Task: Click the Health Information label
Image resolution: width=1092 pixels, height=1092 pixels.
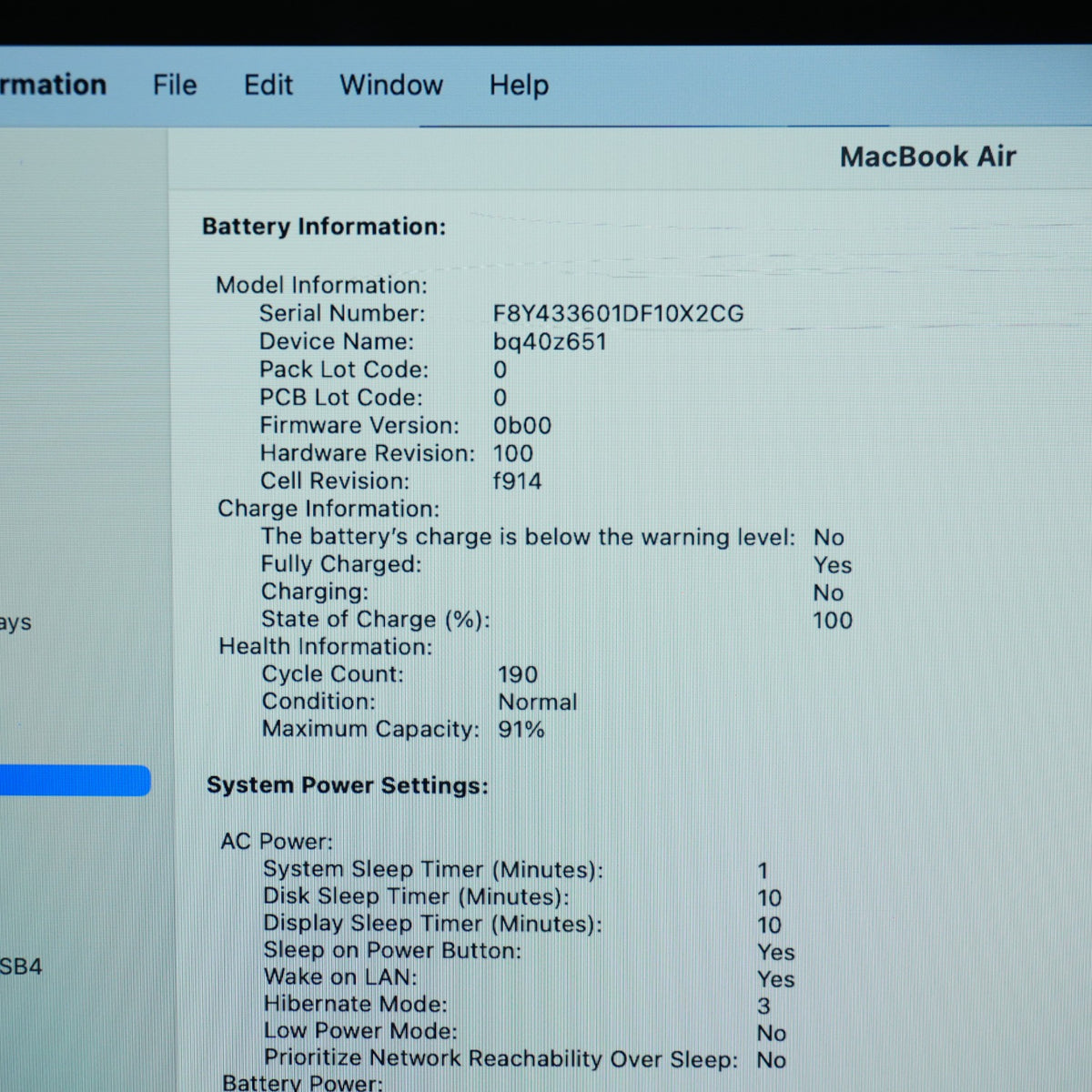Action: tap(326, 647)
